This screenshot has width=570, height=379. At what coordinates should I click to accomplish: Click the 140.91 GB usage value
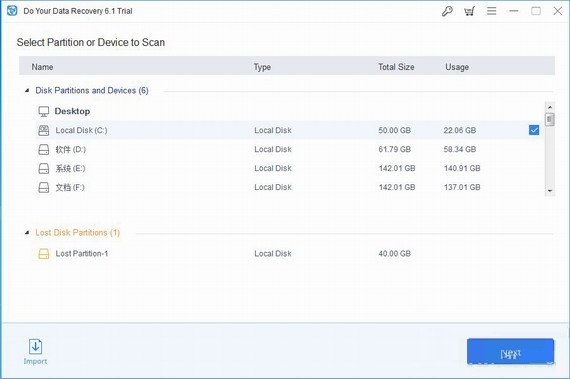tap(462, 168)
